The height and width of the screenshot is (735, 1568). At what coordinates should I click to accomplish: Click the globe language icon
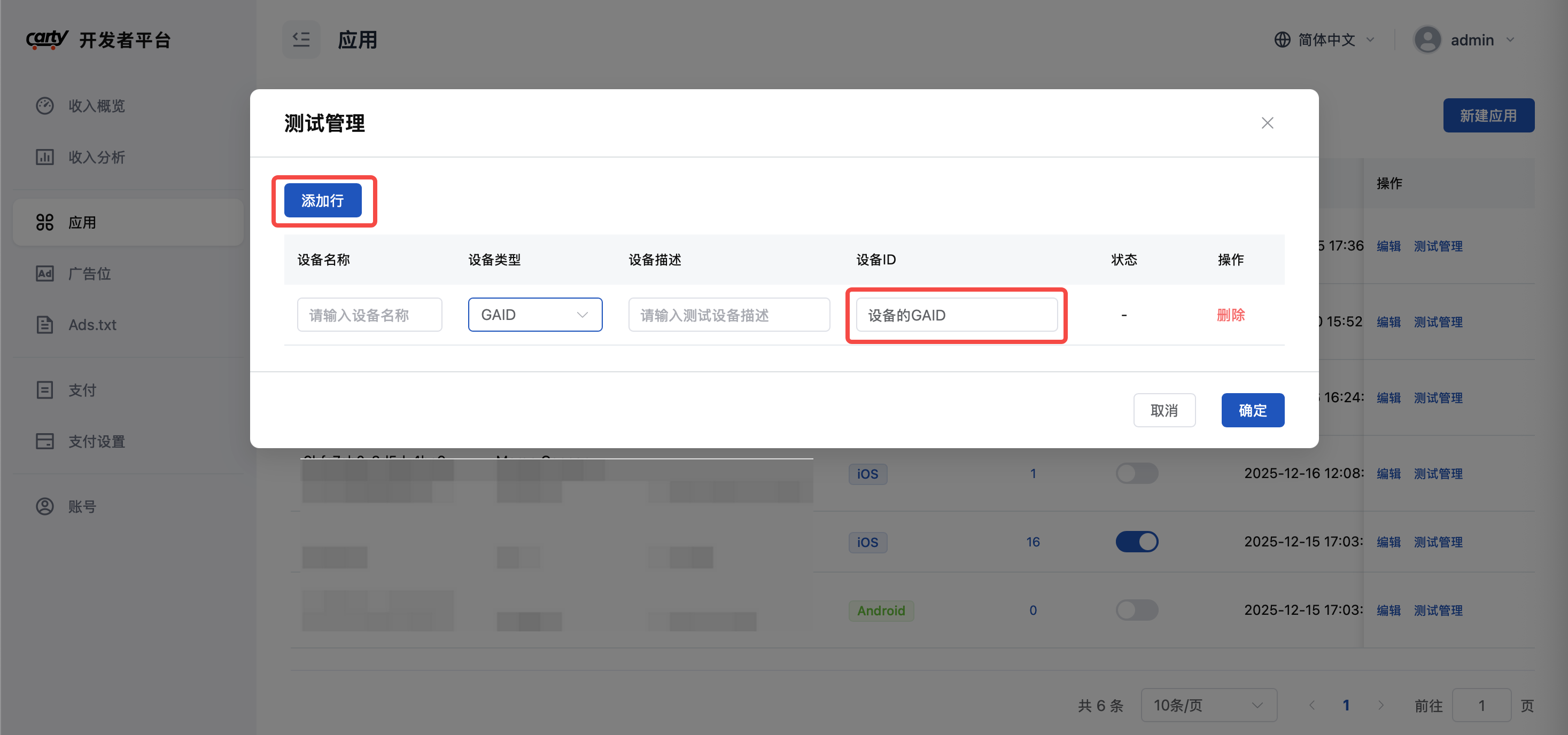tap(1282, 40)
